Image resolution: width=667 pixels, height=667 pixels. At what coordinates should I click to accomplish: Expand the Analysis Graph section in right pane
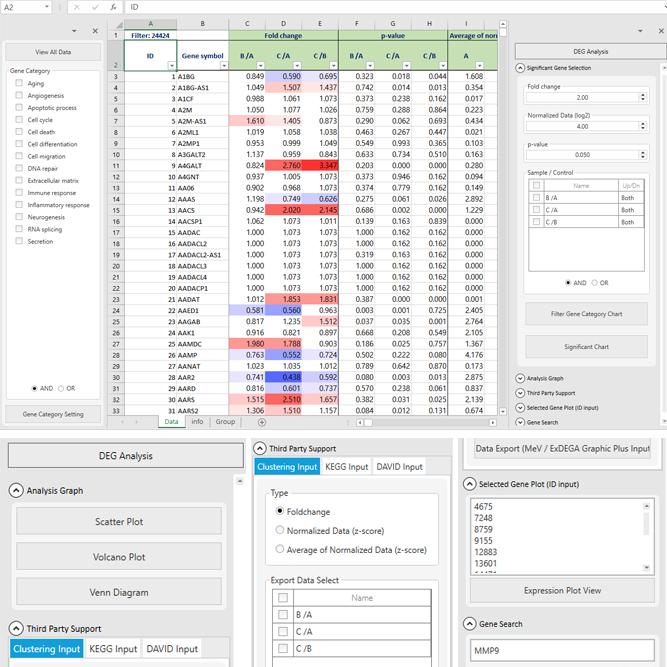[520, 378]
